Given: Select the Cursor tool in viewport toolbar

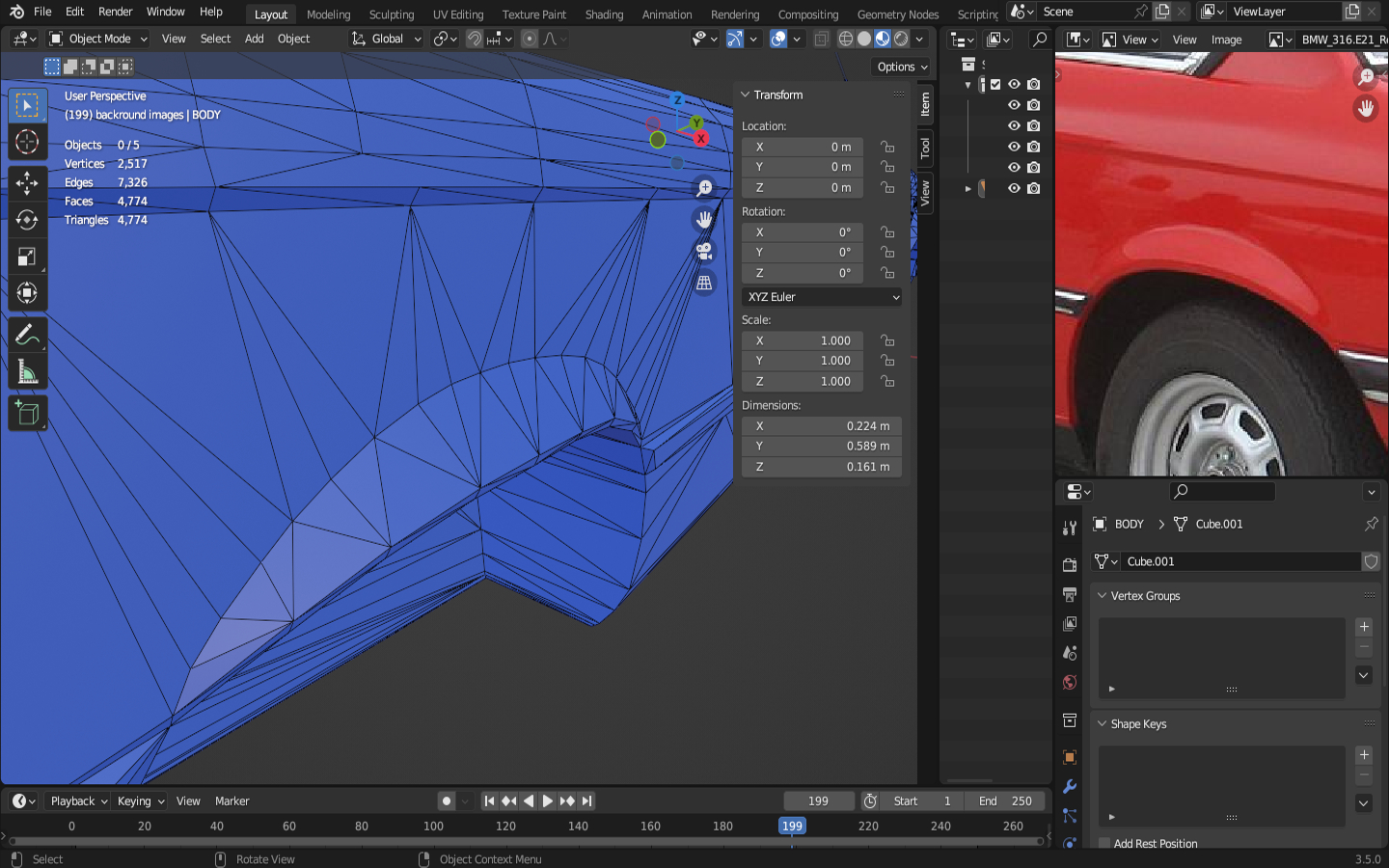Looking at the screenshot, I should (27, 142).
